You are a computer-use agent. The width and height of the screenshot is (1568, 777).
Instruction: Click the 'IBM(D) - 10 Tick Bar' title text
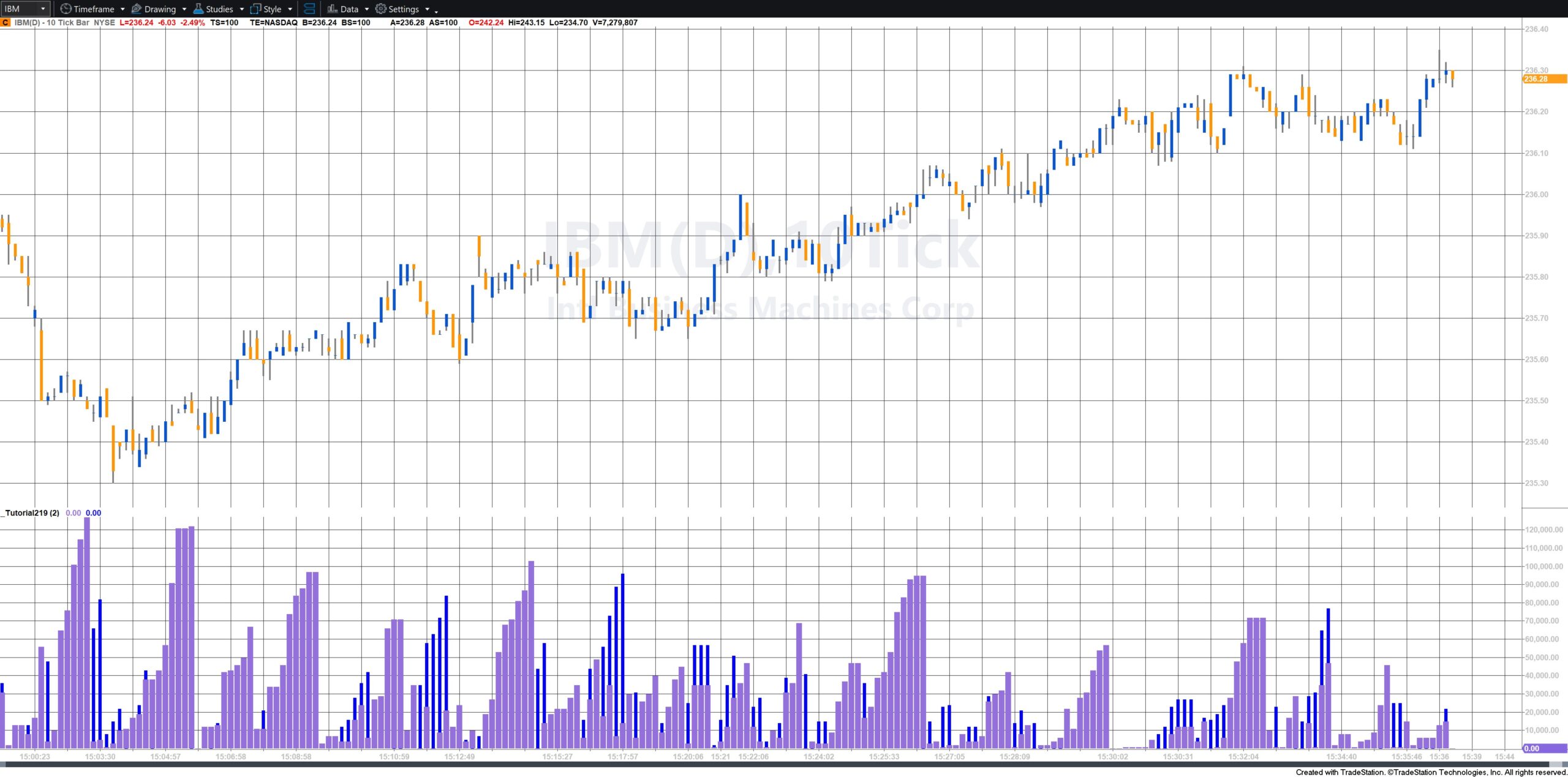52,23
